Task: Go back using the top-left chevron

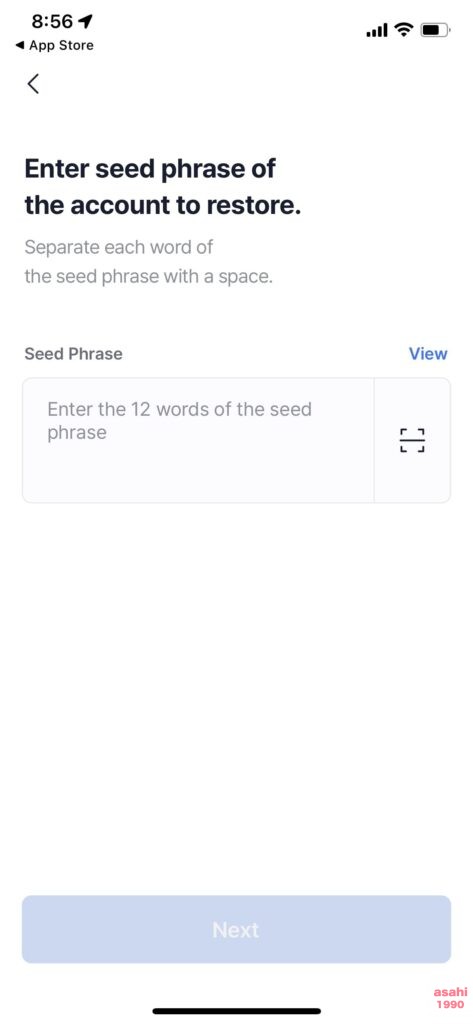Action: pyautogui.click(x=33, y=84)
